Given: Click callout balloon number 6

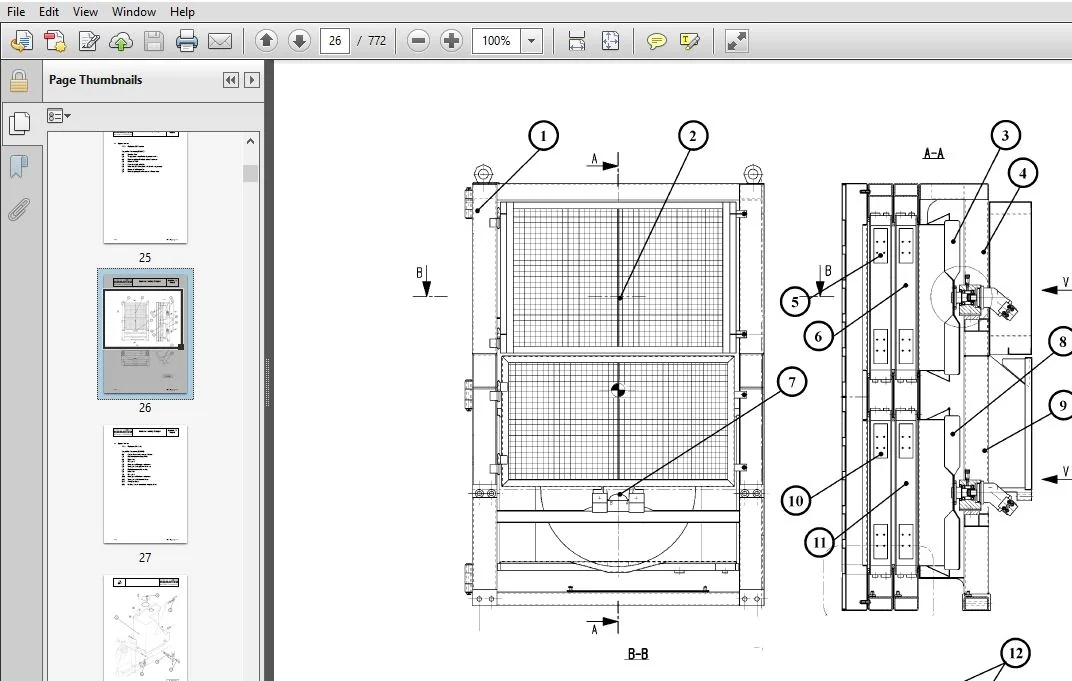Looking at the screenshot, I should pos(818,336).
